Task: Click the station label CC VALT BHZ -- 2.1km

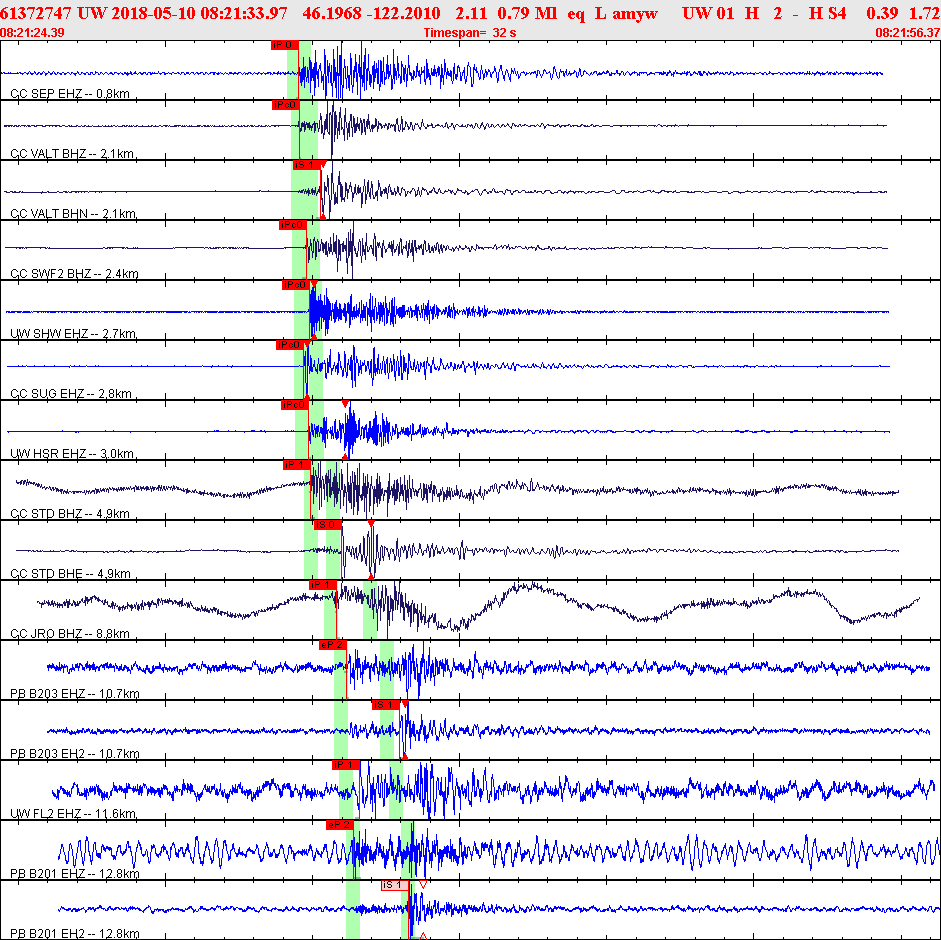Action: [x=72, y=154]
